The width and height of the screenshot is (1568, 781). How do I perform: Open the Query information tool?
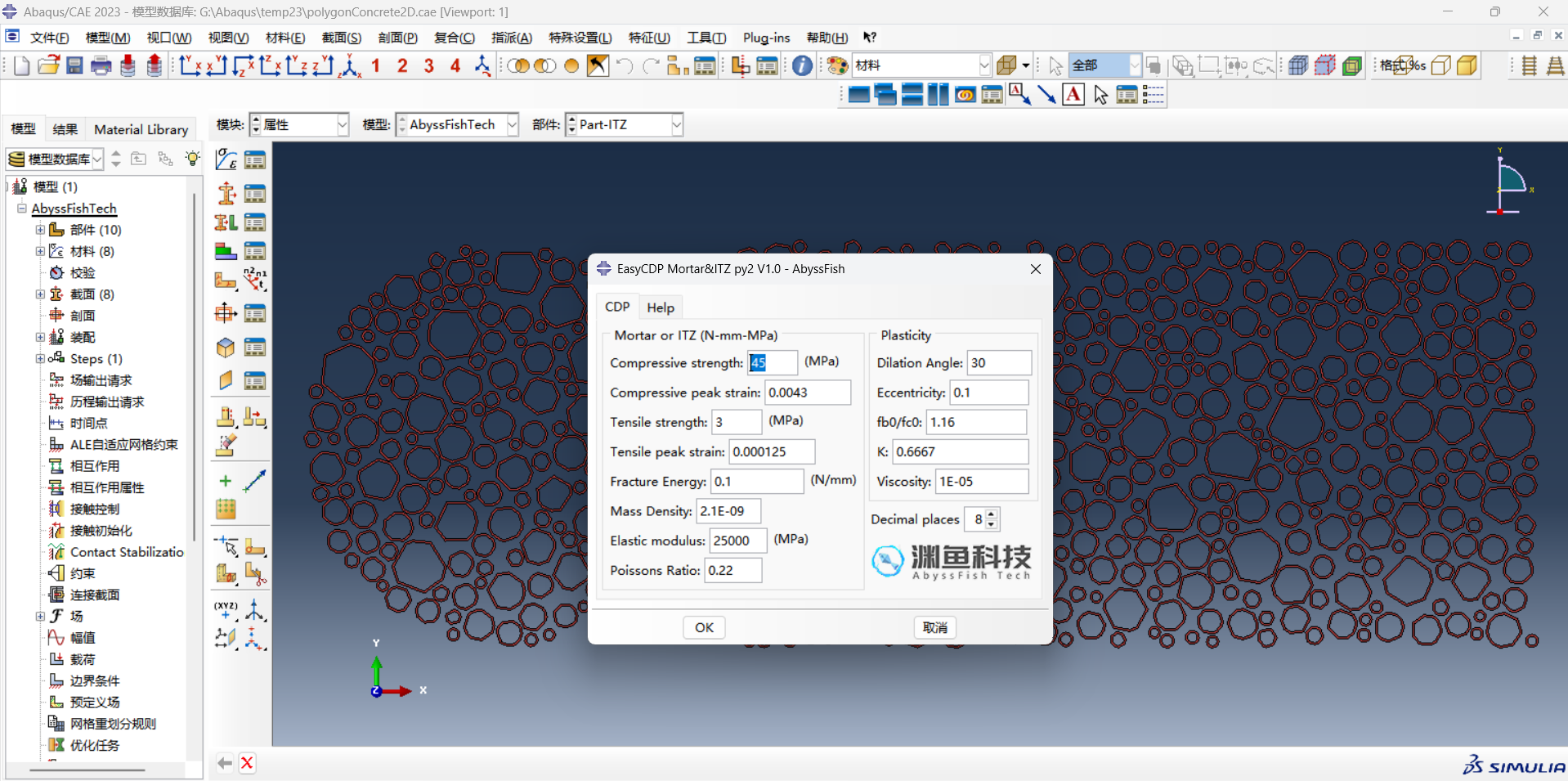click(802, 65)
